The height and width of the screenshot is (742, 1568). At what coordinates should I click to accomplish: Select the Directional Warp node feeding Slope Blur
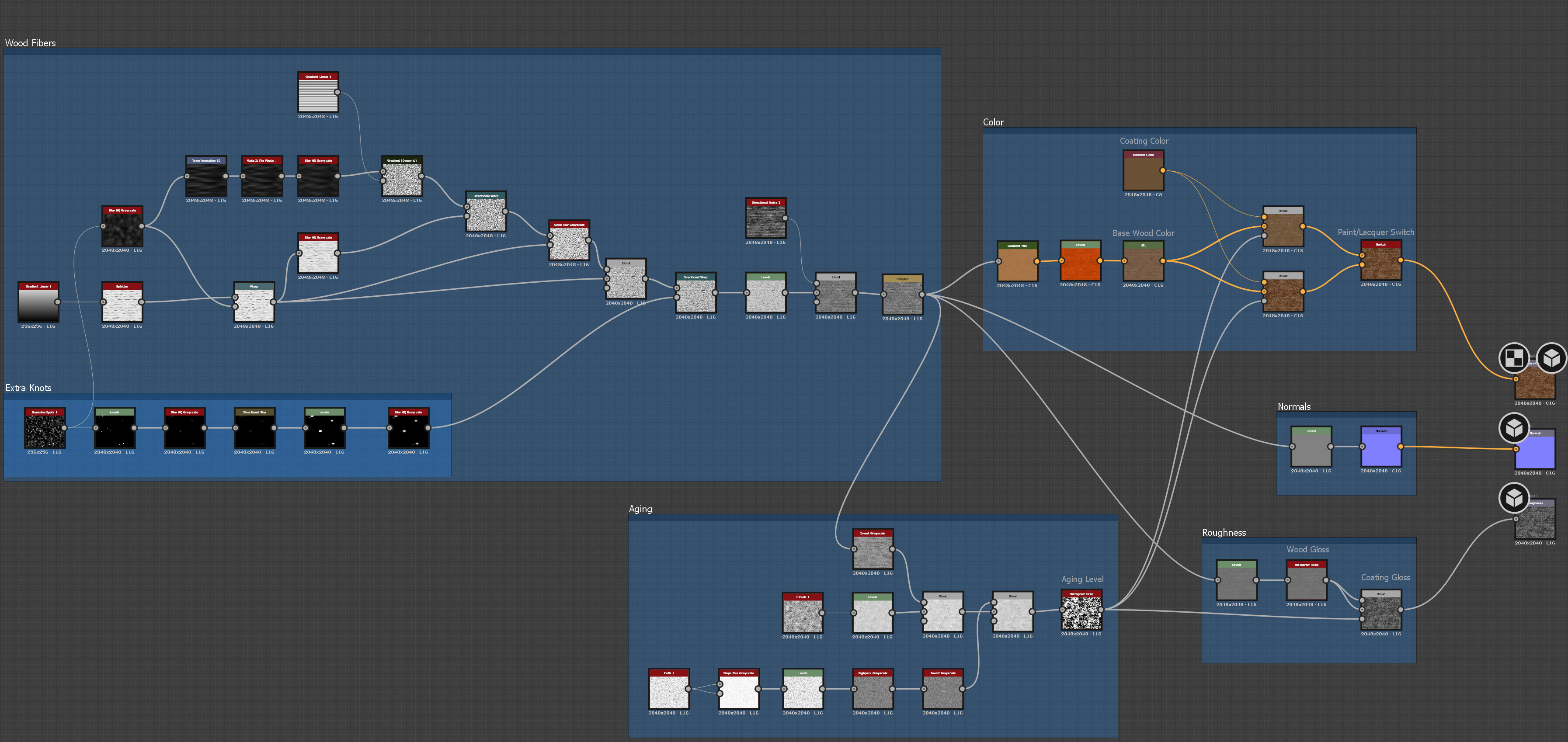tap(486, 211)
